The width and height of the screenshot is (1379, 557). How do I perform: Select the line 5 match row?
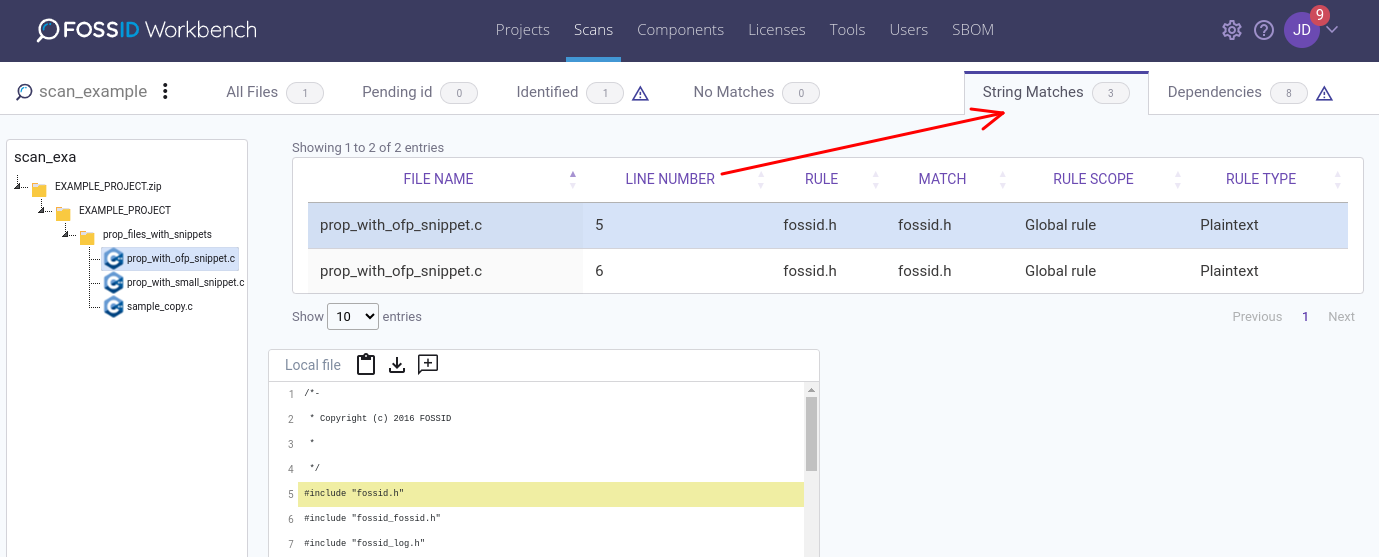828,225
